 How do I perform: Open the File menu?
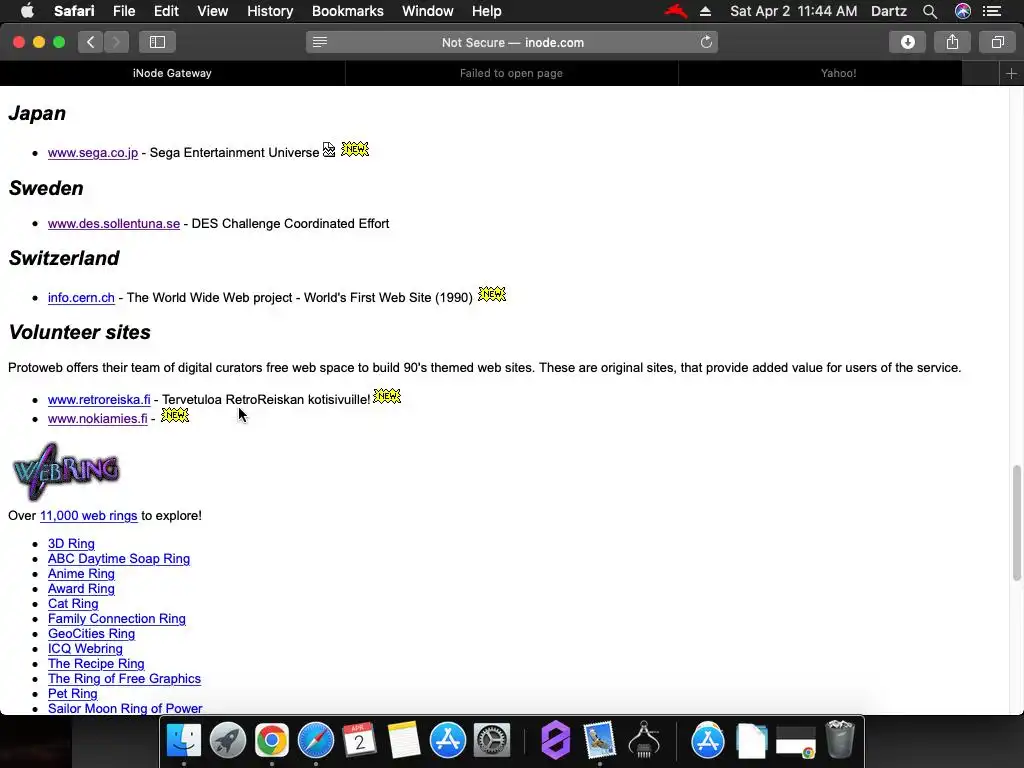pyautogui.click(x=123, y=11)
